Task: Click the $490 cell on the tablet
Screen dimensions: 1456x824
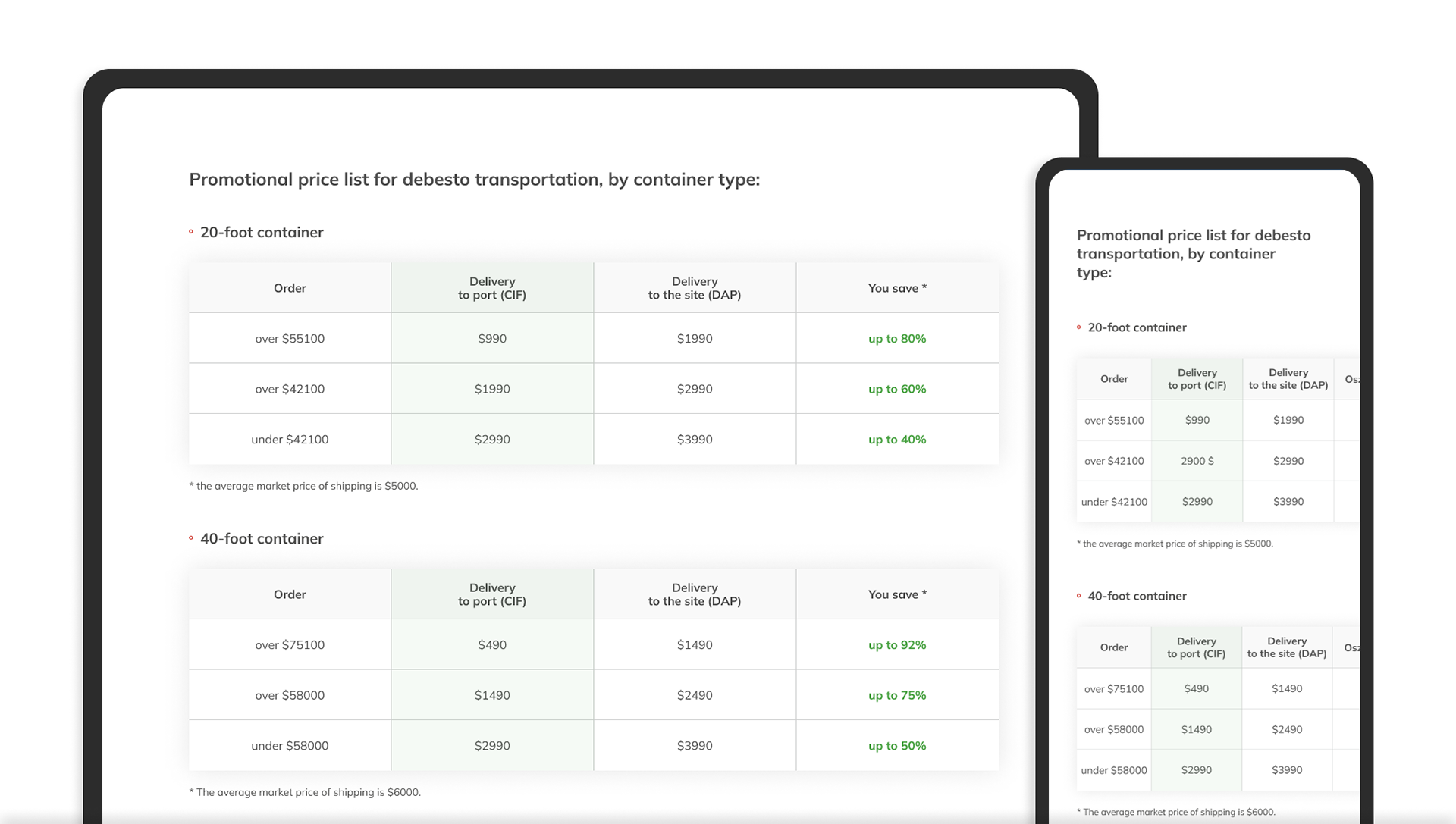Action: coord(492,645)
